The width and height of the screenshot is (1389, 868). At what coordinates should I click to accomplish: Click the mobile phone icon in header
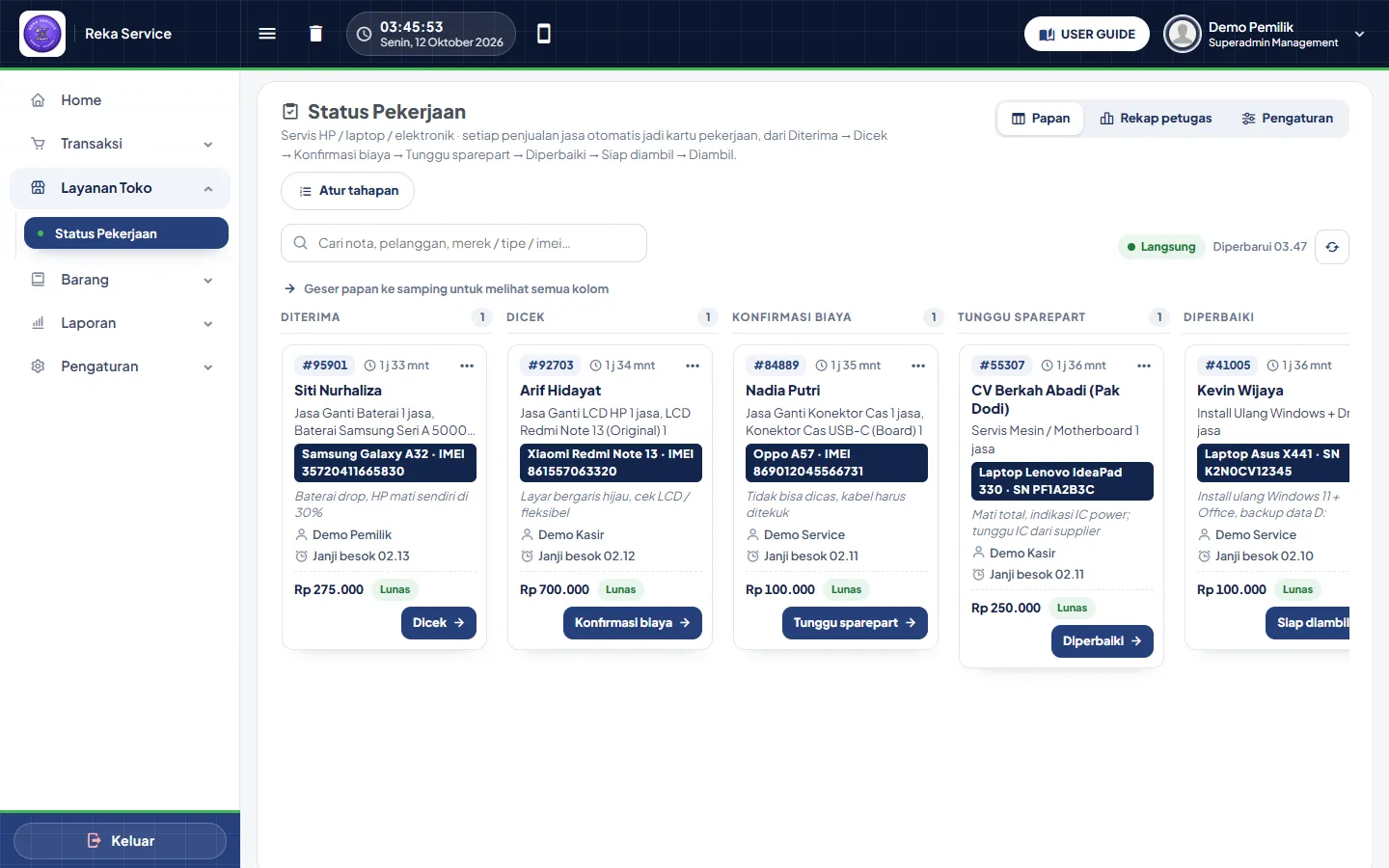click(544, 34)
